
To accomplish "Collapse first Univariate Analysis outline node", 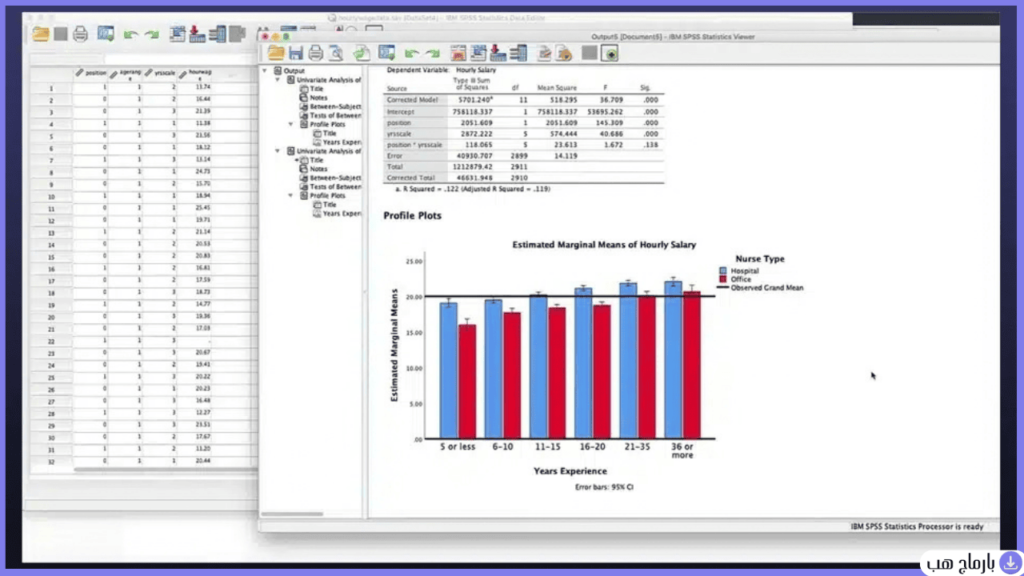I will click(x=278, y=80).
